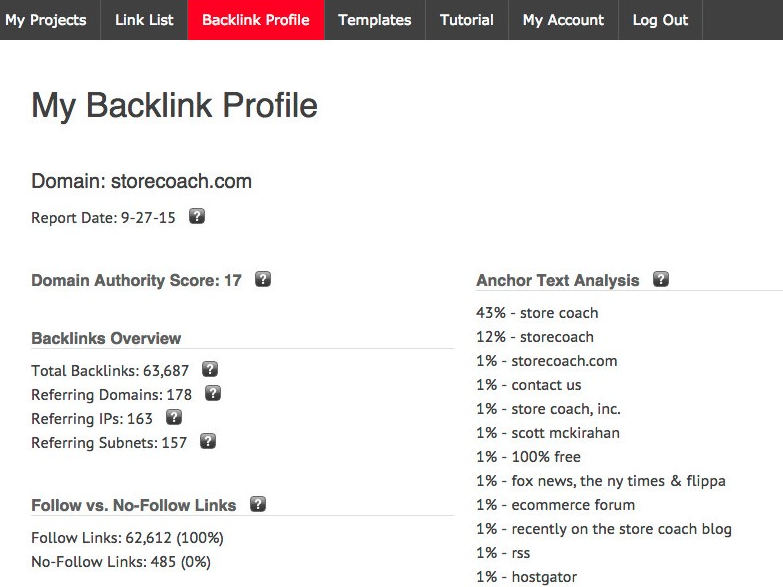
Task: Click the Backlinks Overview heading
Action: pos(106,338)
